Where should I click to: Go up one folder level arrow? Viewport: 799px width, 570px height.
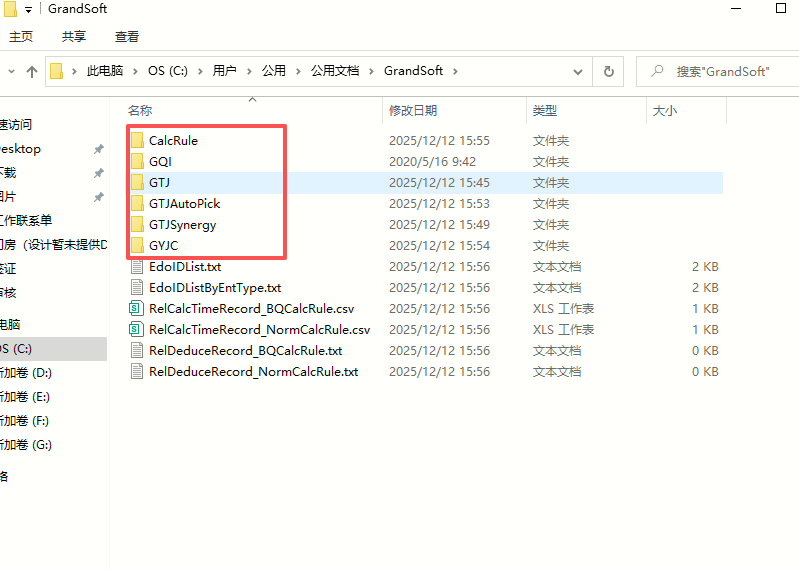(x=32, y=72)
